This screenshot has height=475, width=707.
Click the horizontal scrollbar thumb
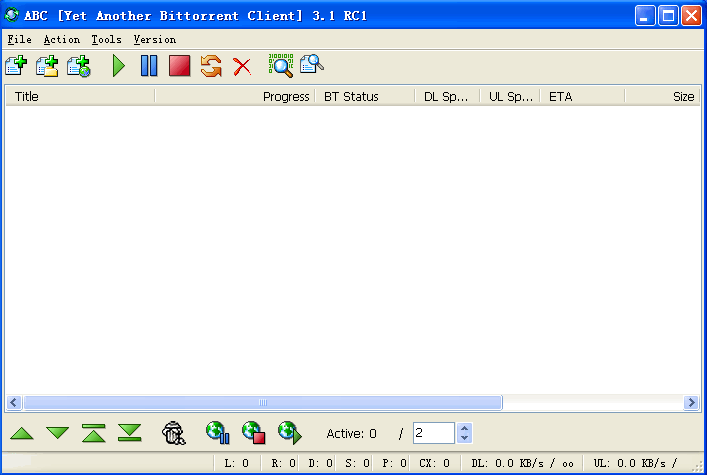pyautogui.click(x=263, y=402)
